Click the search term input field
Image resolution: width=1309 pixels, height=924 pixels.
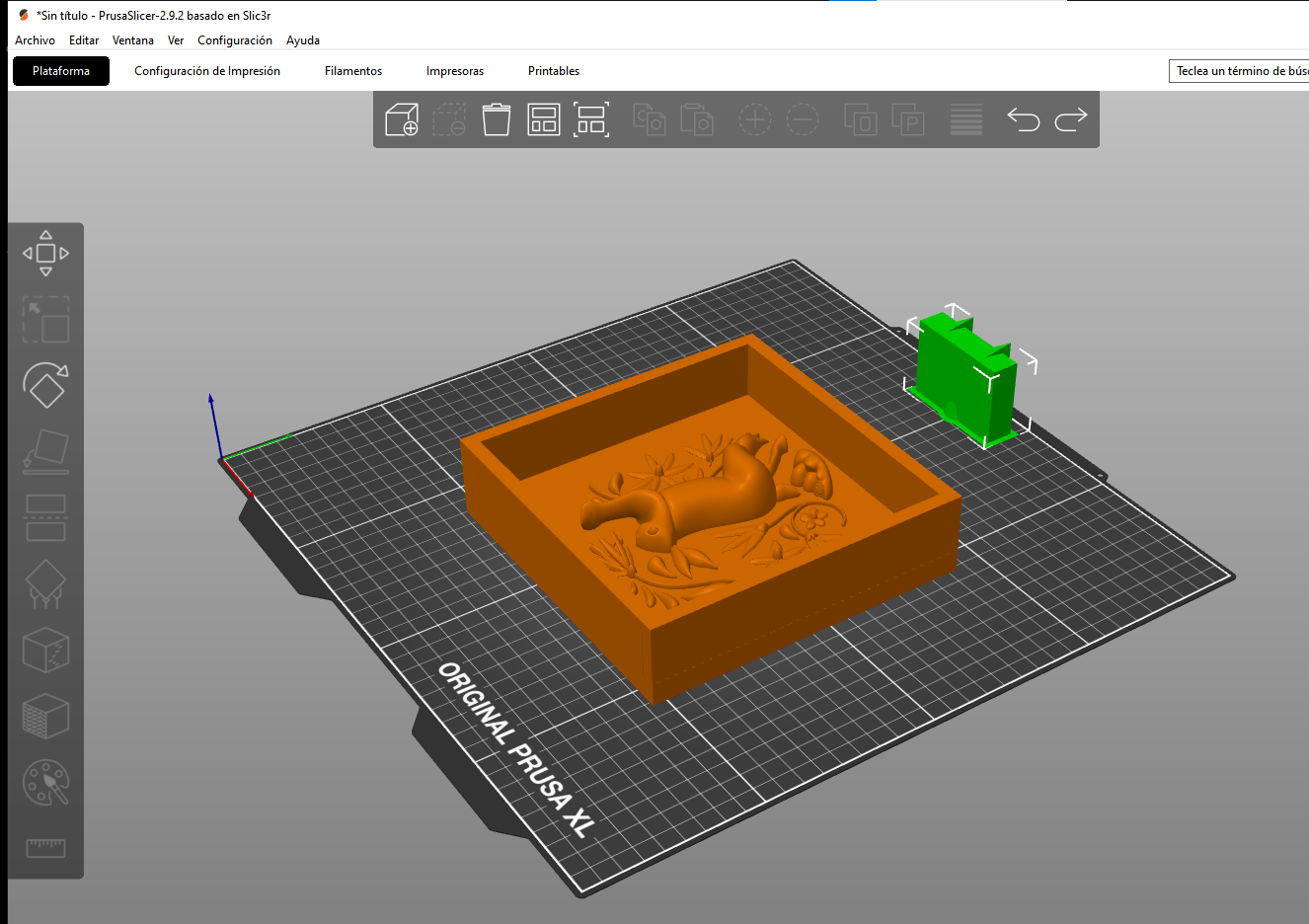(x=1239, y=71)
